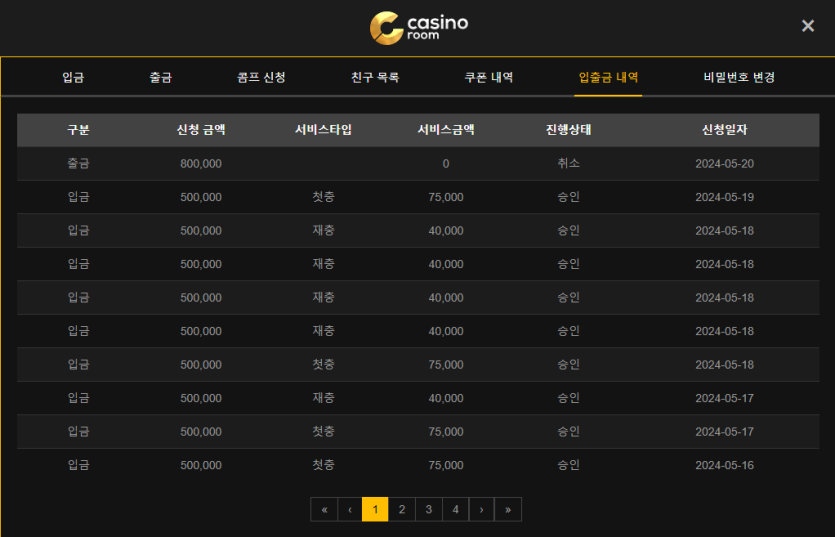Jump to last page with » button
Image resolution: width=835 pixels, height=537 pixels.
coord(508,509)
